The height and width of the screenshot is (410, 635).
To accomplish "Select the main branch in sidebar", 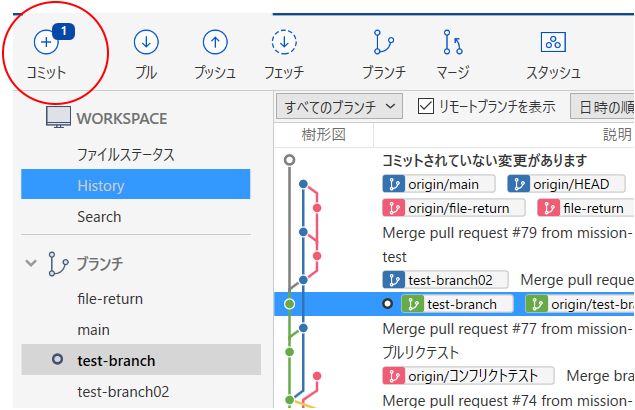I will point(93,329).
